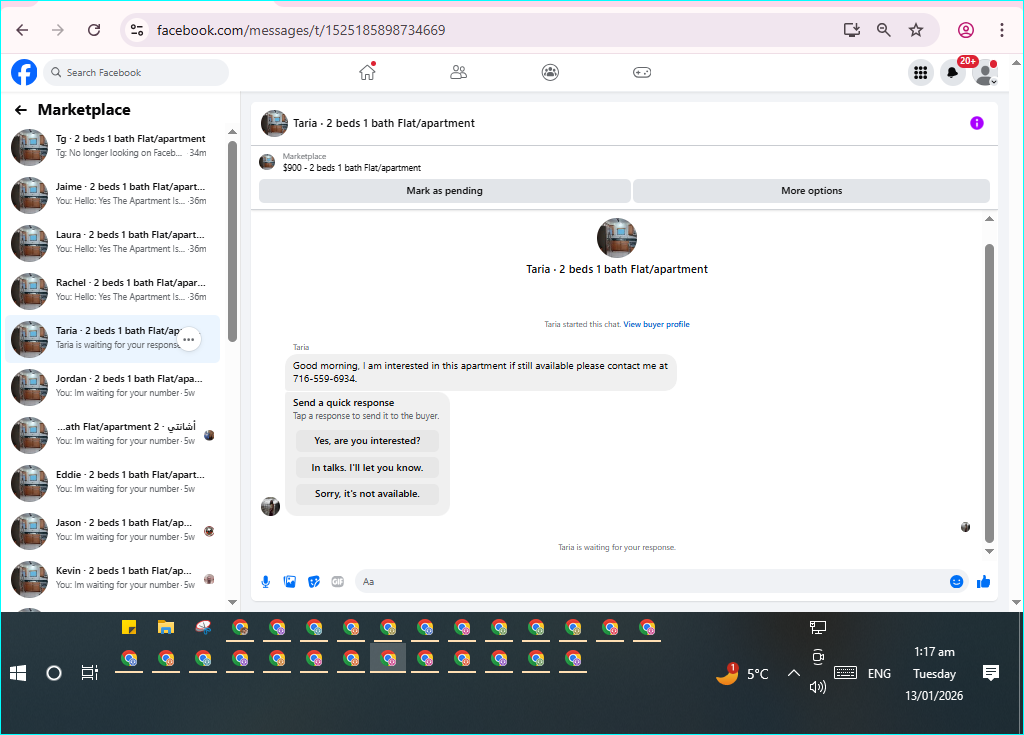Choose a sticker icon in the composer
This screenshot has width=1024, height=735.
(314, 581)
